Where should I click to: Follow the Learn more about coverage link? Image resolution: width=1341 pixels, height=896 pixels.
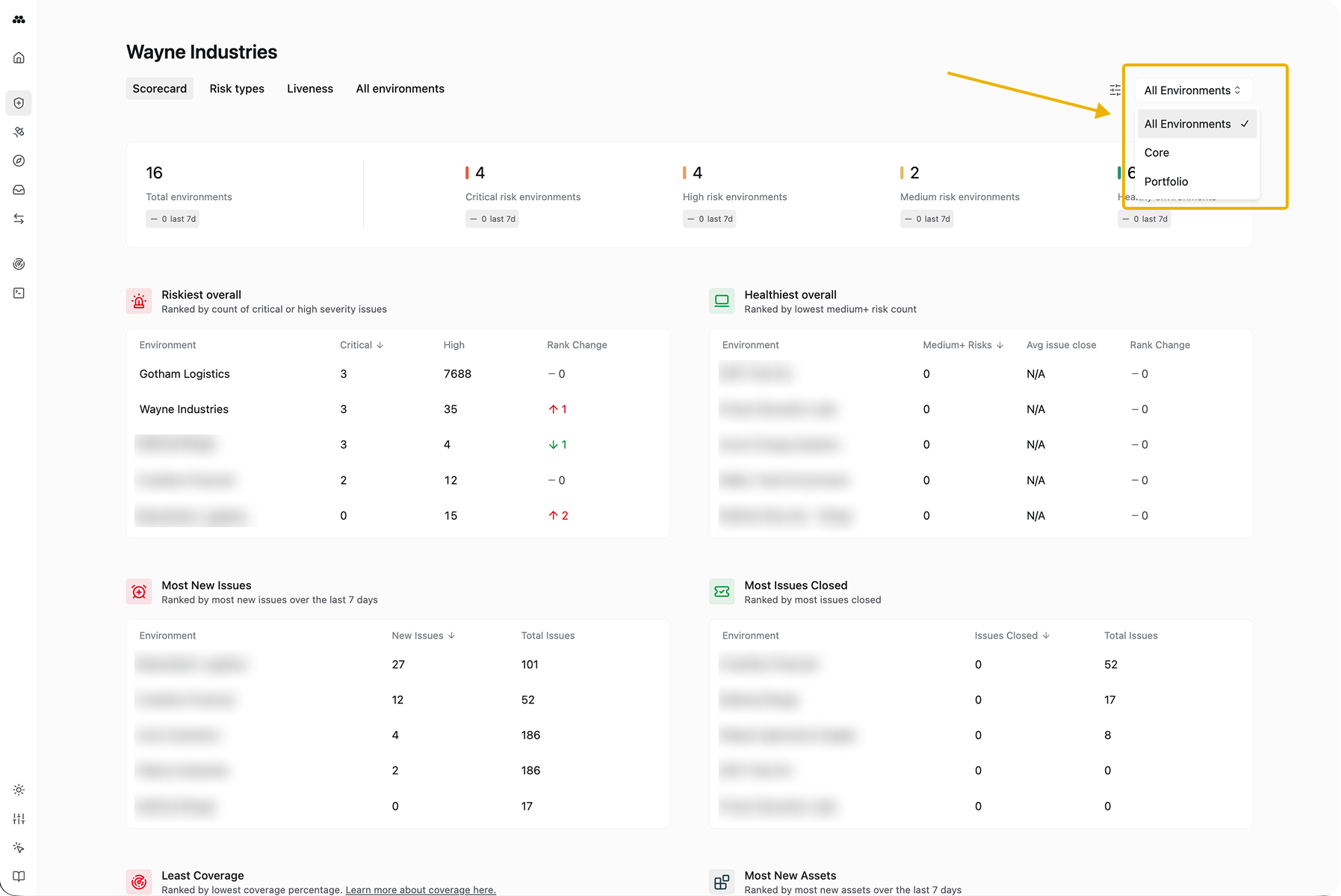coord(421,890)
